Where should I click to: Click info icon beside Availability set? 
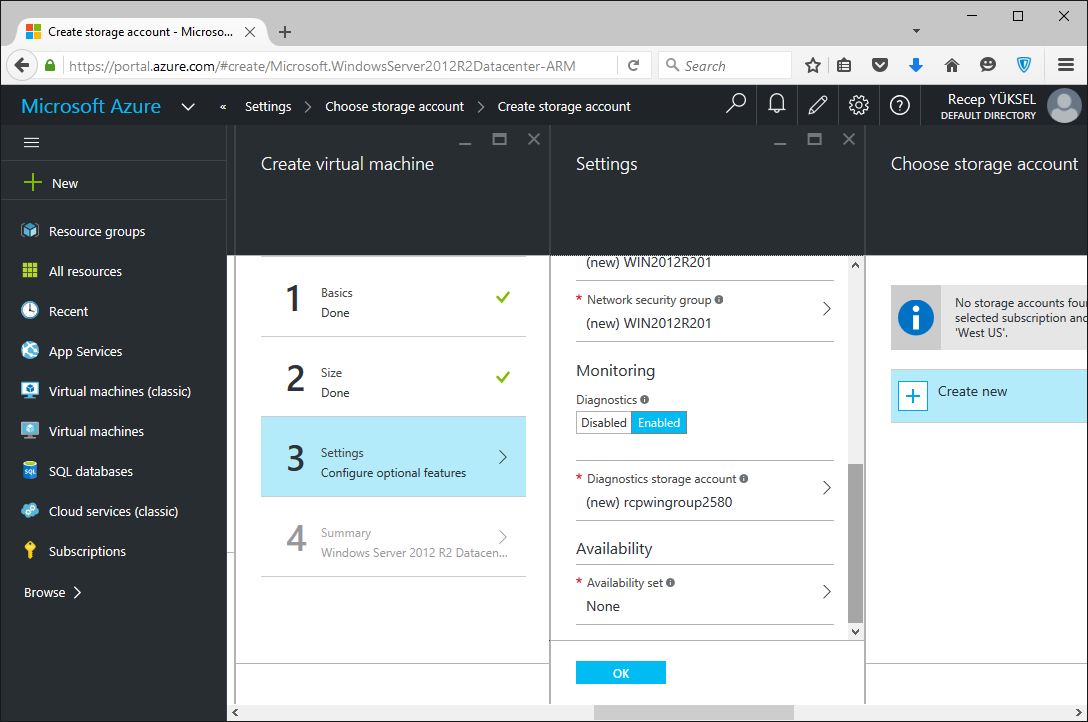670,583
